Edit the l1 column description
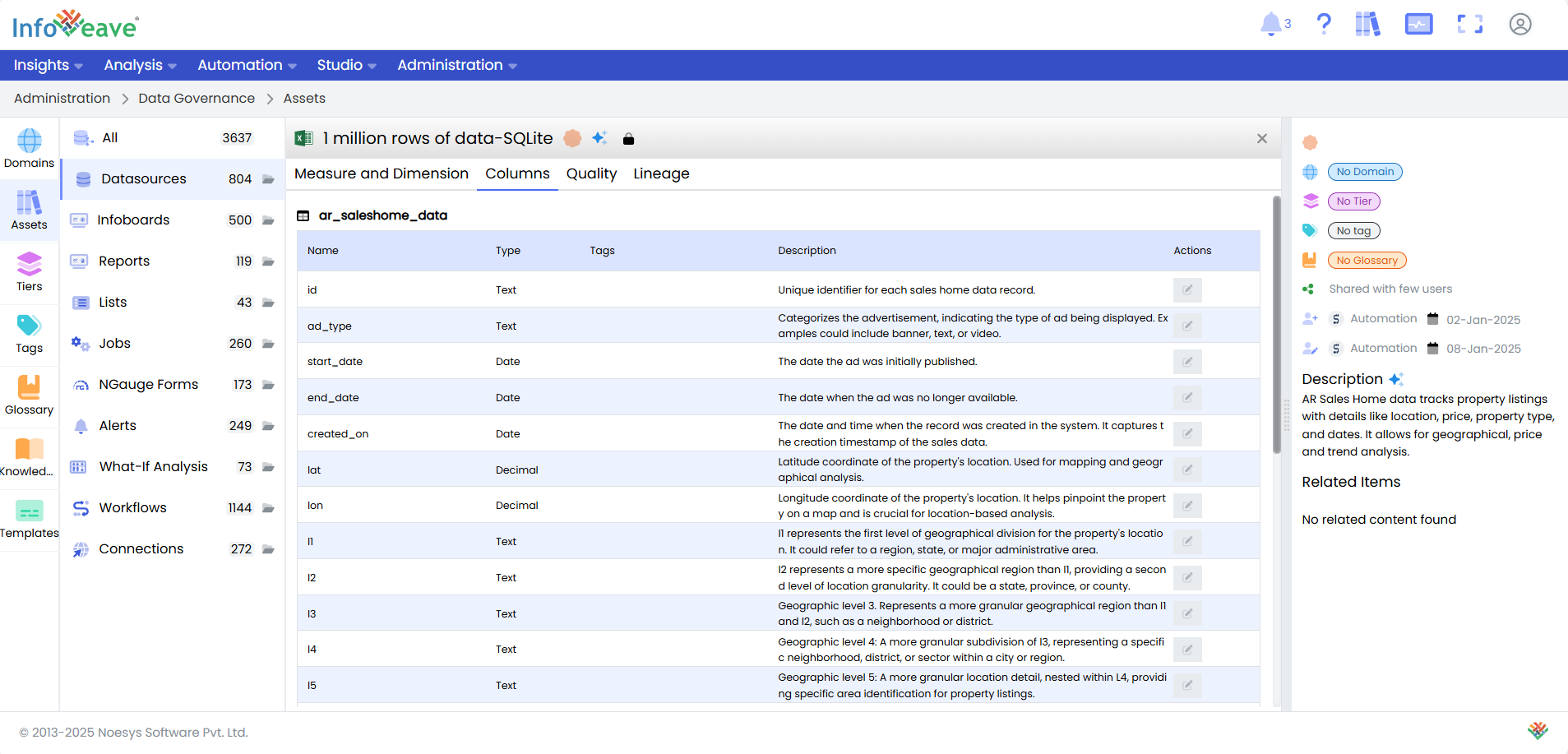Screen dimensions: 1568x754 pyautogui.click(x=1187, y=542)
